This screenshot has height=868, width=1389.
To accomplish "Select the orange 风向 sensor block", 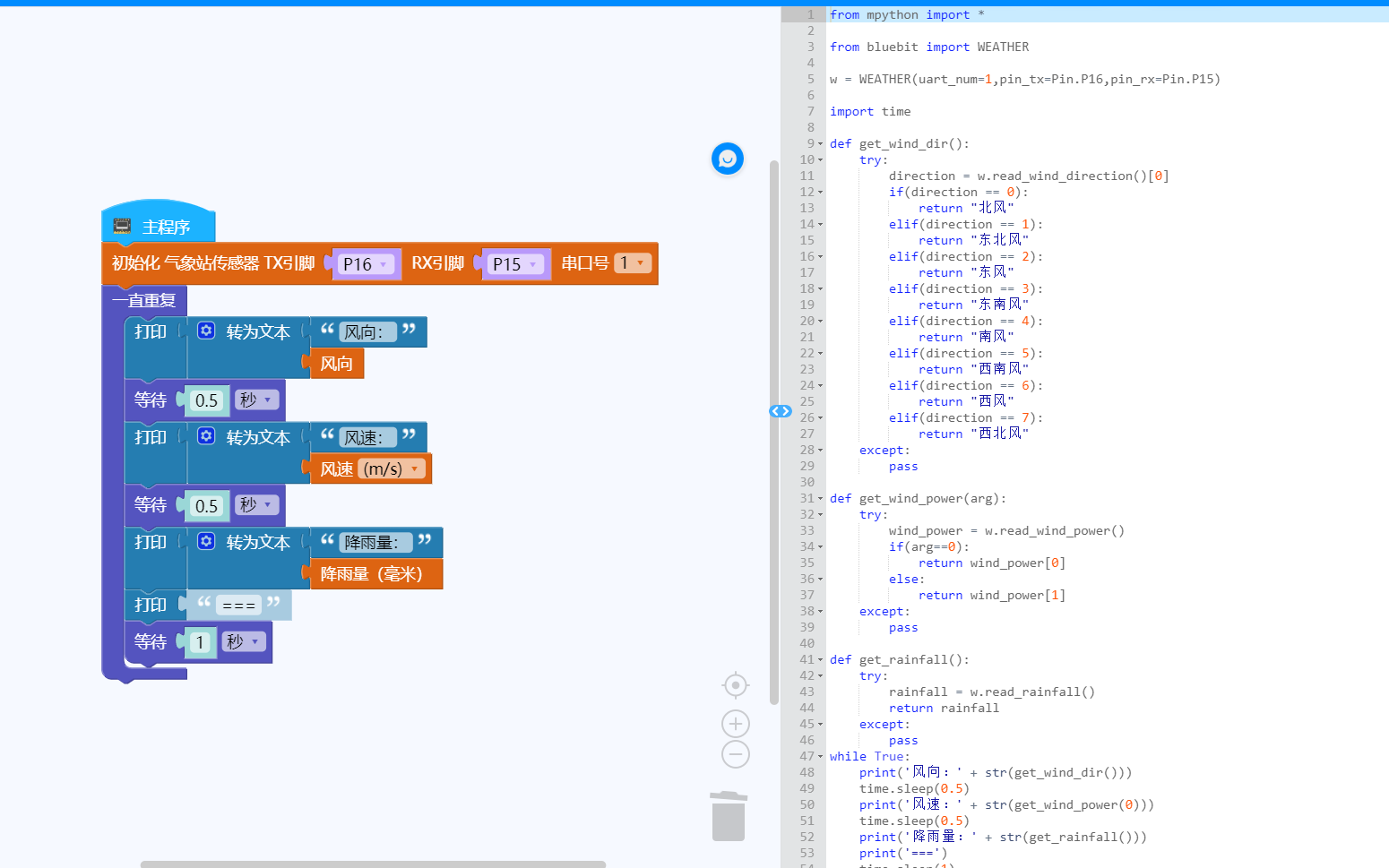I will click(337, 364).
